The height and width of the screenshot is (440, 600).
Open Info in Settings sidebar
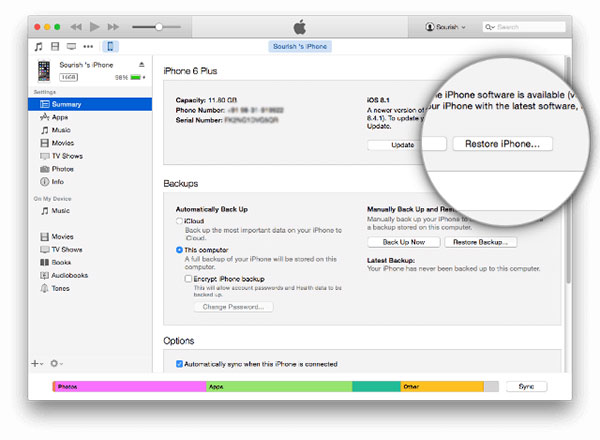tap(90, 182)
